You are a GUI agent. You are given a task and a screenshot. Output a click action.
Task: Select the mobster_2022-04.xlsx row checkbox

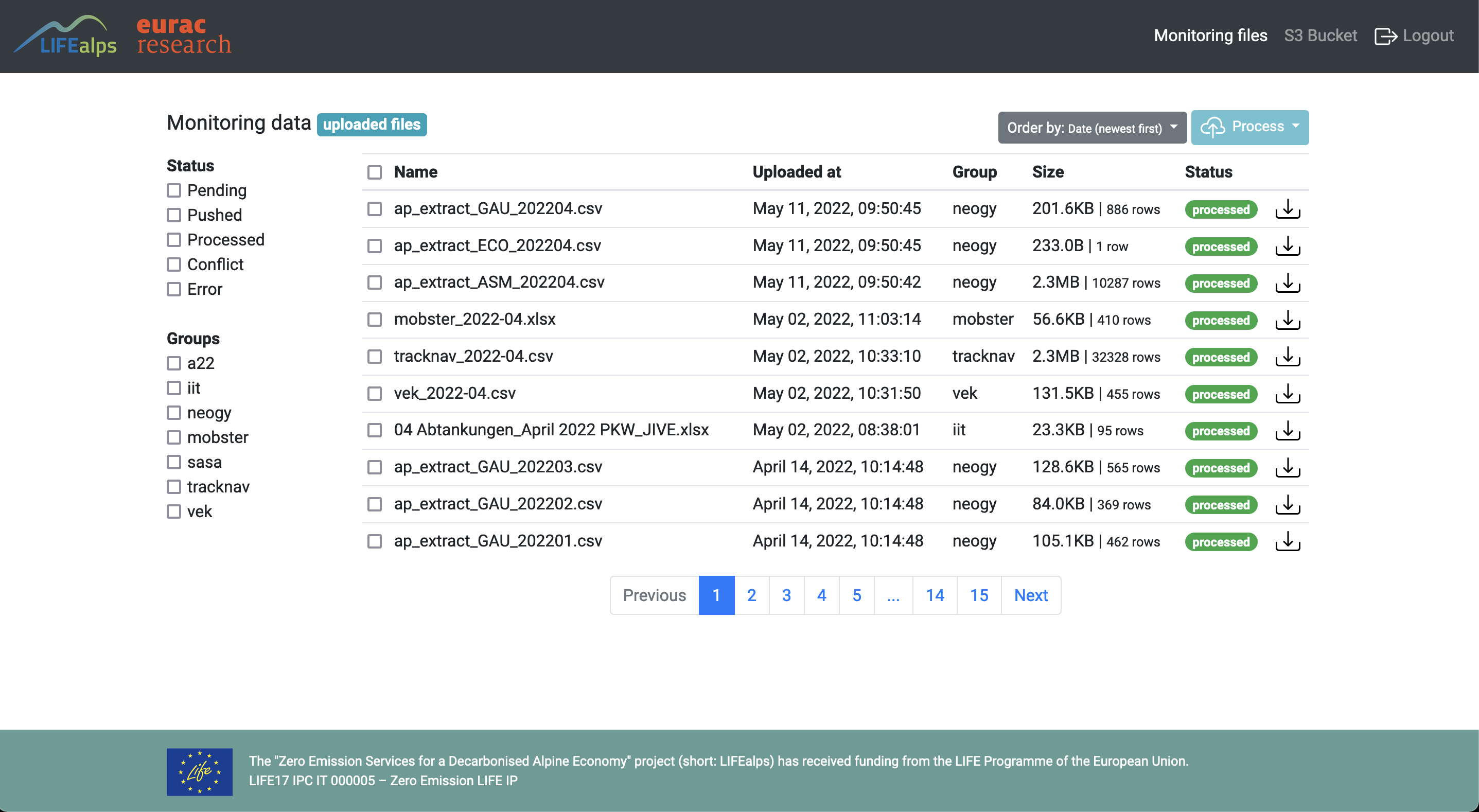[374, 319]
